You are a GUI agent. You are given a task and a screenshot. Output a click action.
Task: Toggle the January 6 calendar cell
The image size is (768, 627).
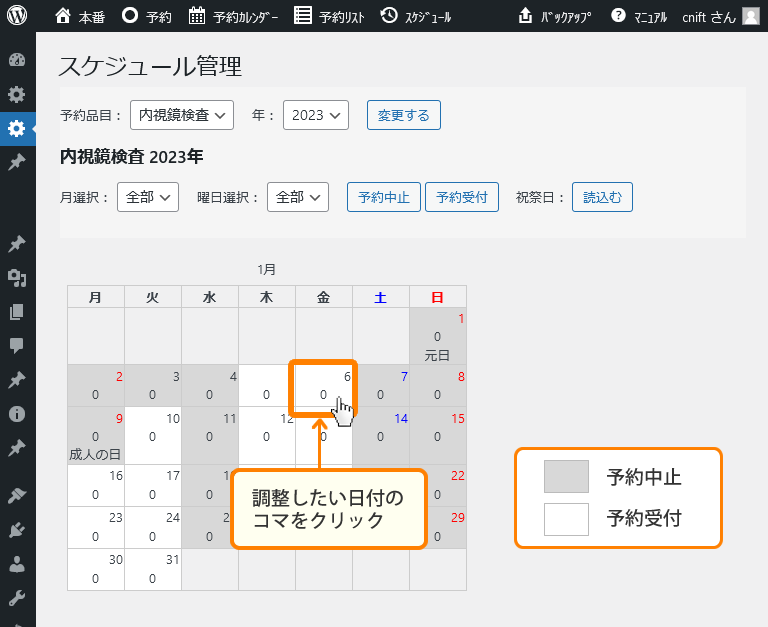click(x=323, y=387)
